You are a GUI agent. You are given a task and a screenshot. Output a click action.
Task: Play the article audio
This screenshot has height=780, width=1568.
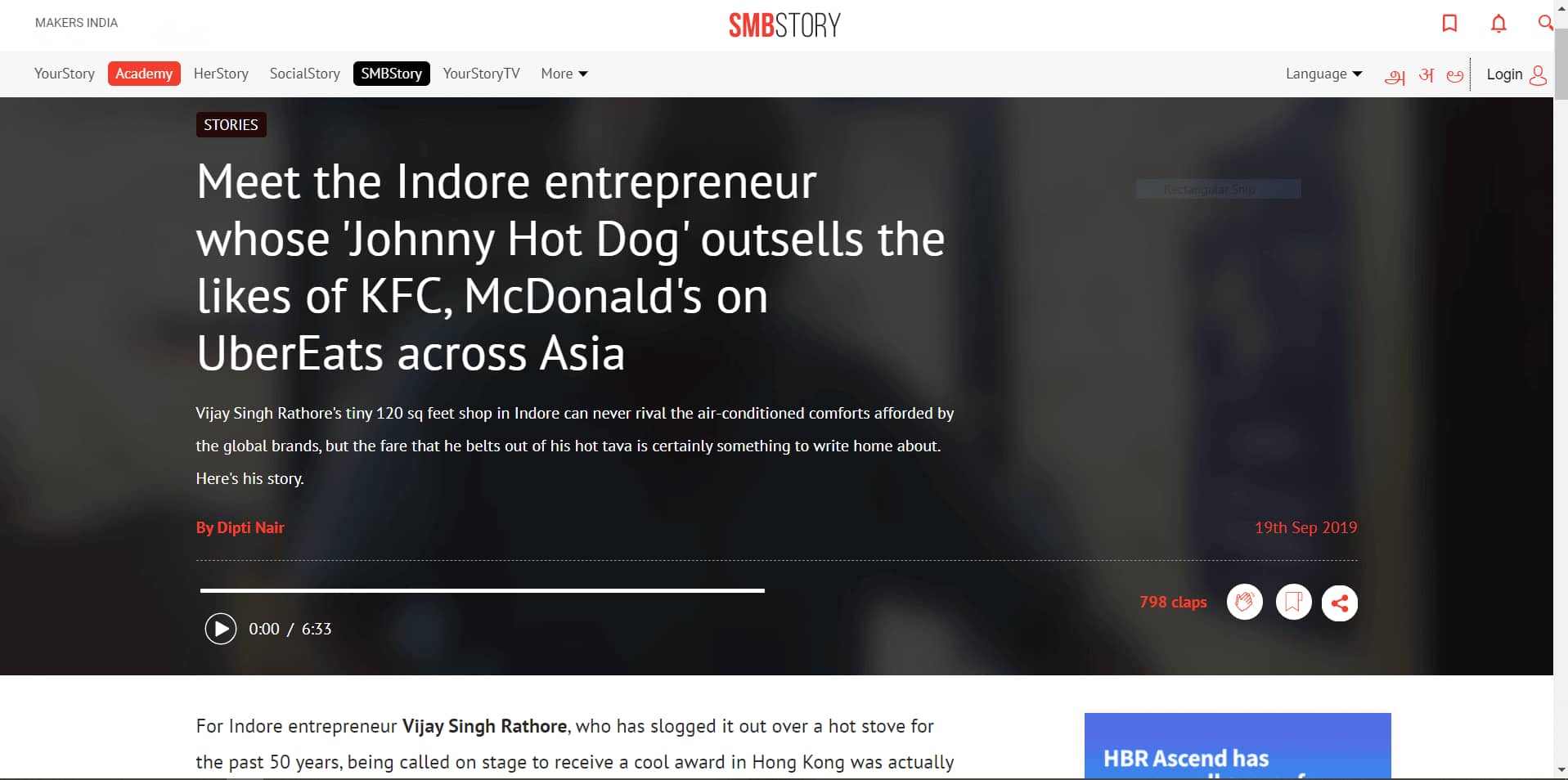tap(220, 629)
